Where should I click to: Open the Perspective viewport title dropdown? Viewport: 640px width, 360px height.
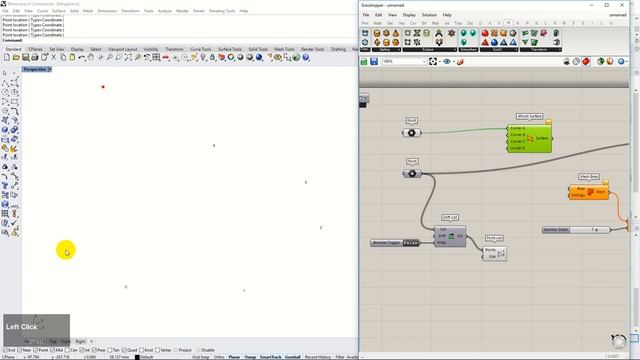pyautogui.click(x=50, y=69)
